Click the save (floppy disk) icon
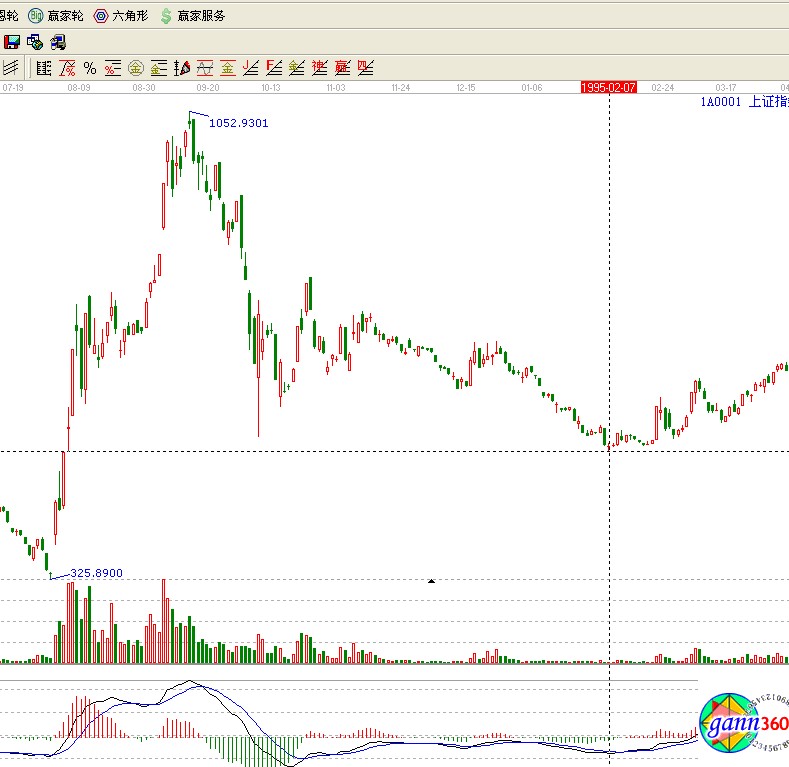The height and width of the screenshot is (767, 789). (12, 42)
